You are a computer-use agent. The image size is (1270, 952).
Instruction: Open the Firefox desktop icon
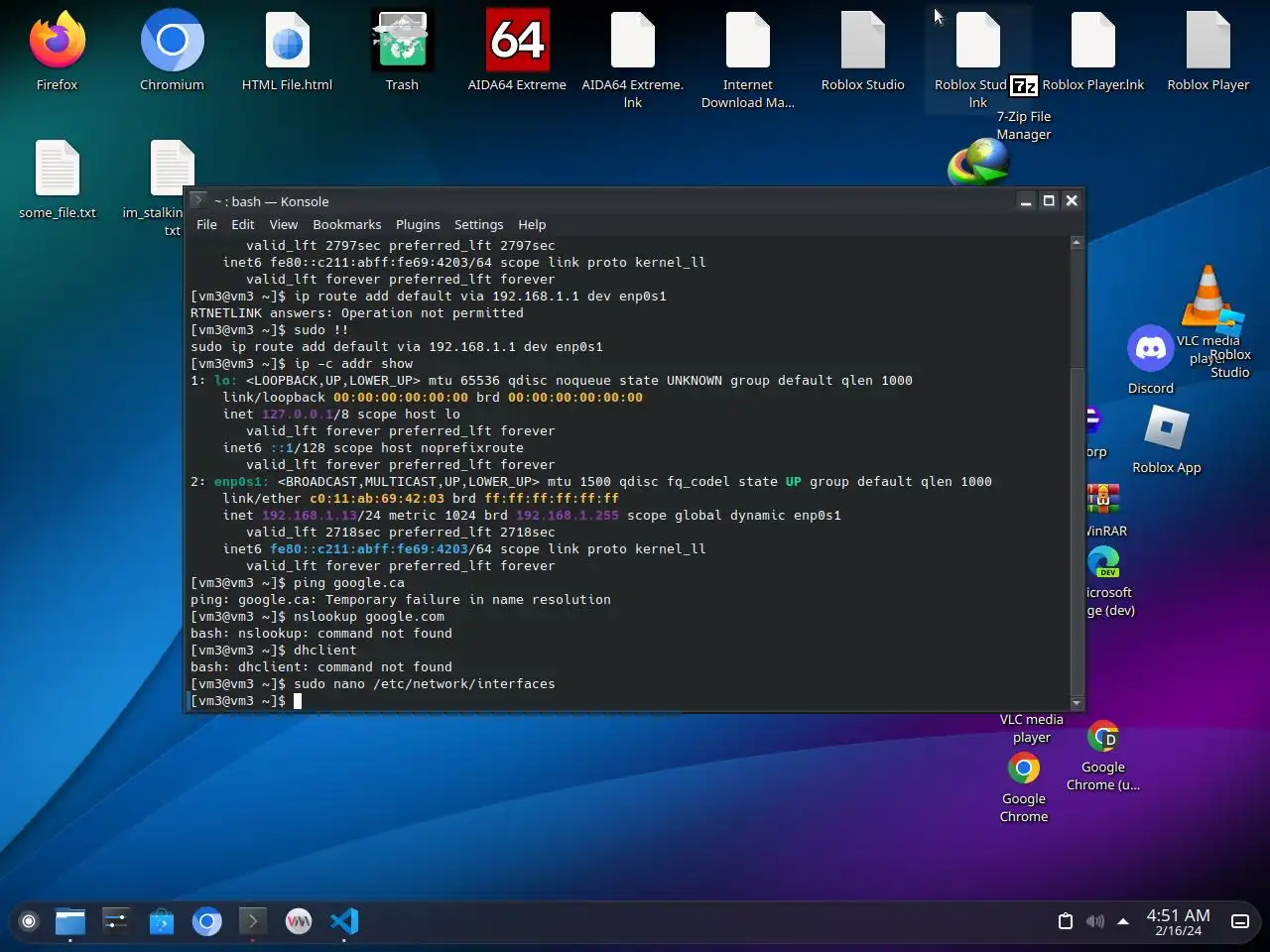tap(57, 40)
